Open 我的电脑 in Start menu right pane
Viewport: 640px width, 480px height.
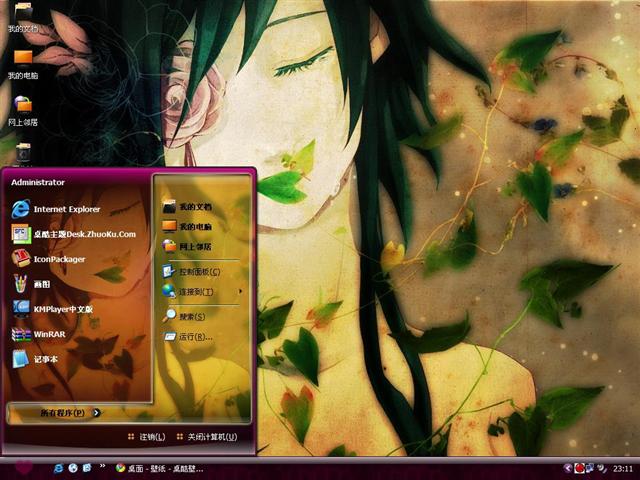tap(187, 227)
